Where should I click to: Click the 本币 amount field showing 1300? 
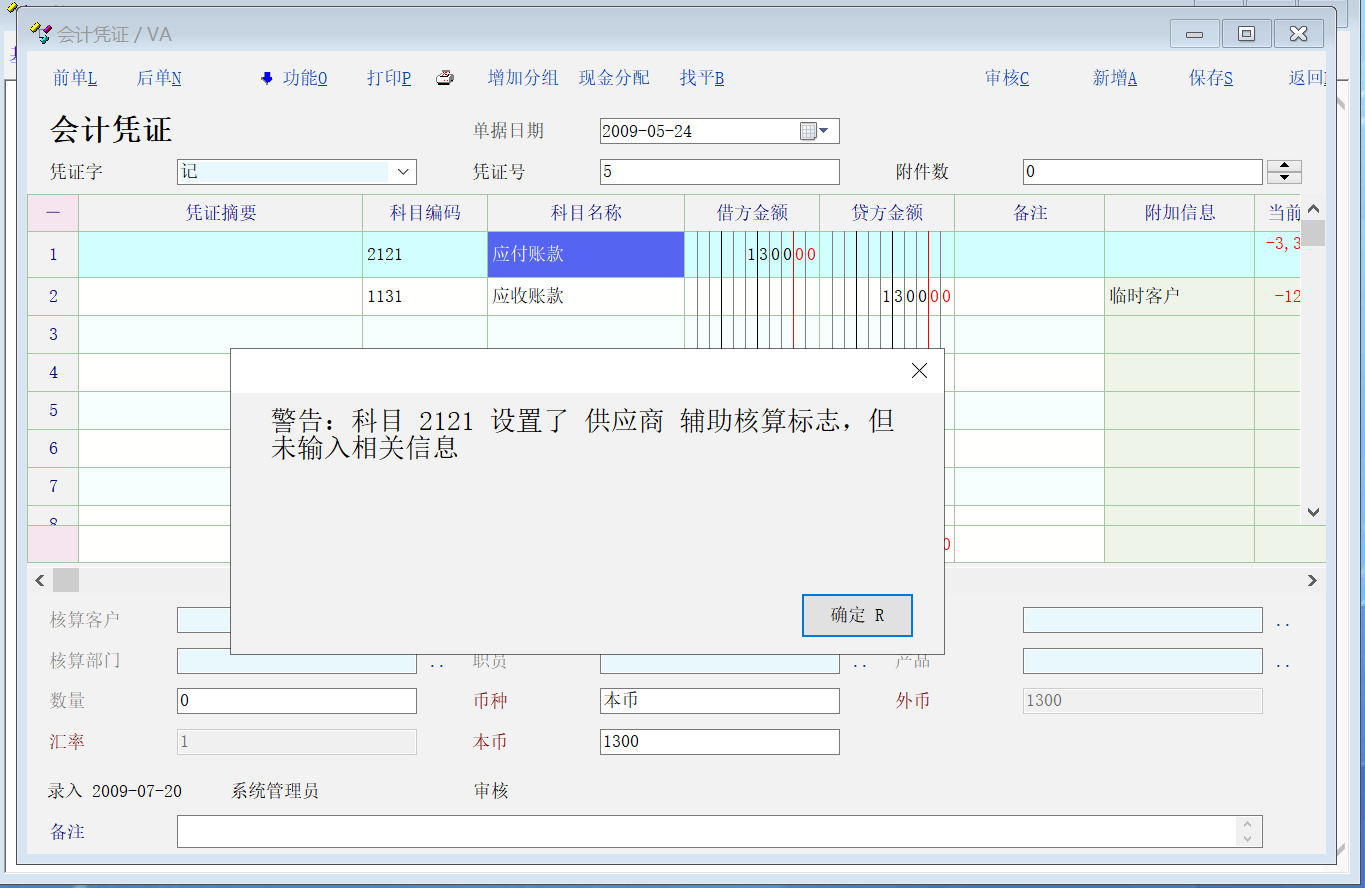tap(720, 742)
